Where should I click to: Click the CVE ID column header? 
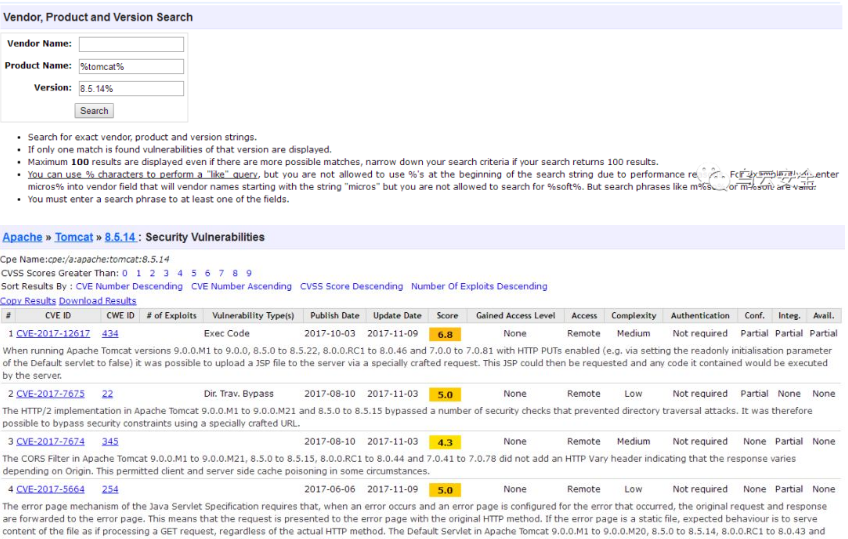(58, 316)
